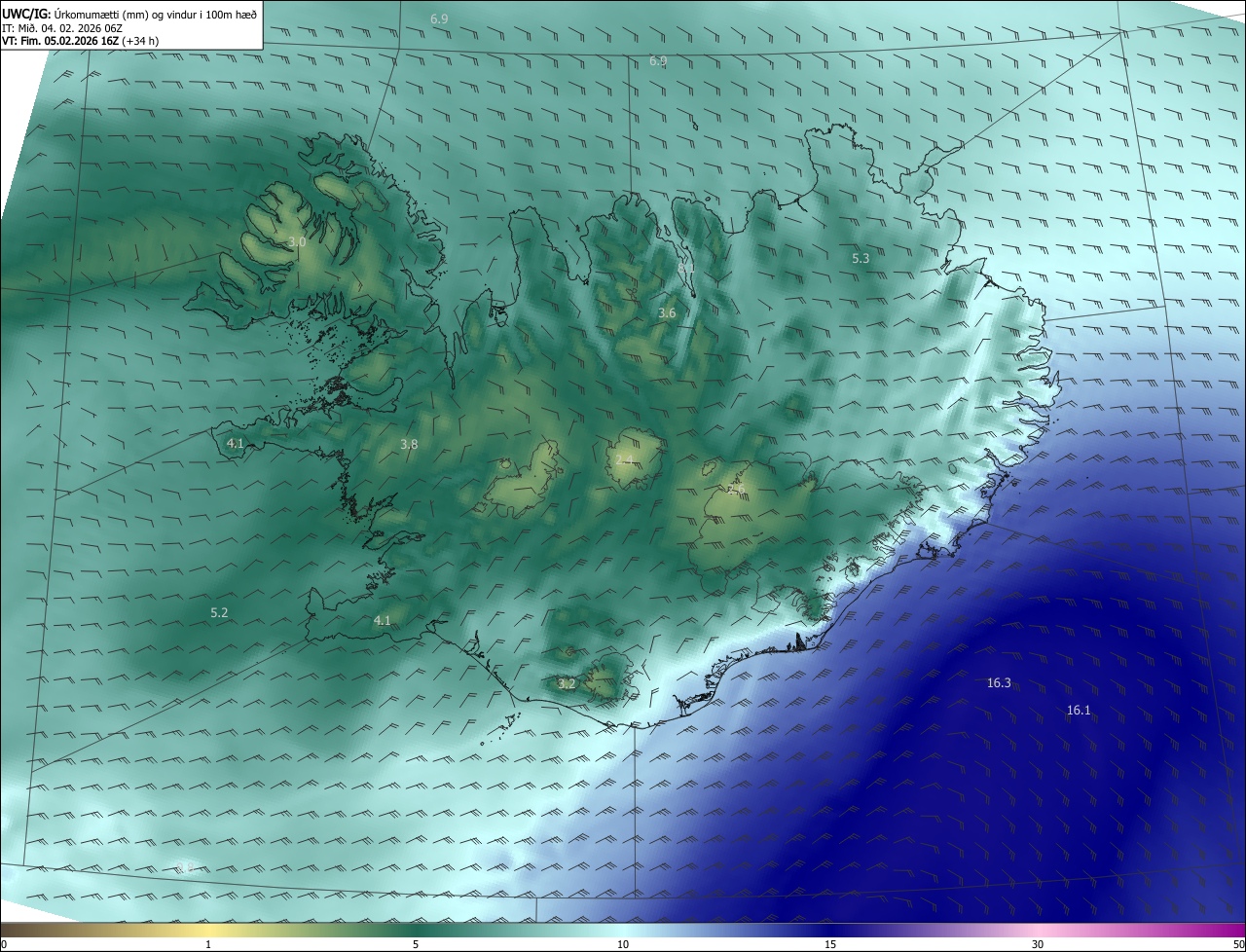This screenshot has width=1246, height=952.
Task: Click the colour scale label 10
Action: click(x=623, y=944)
